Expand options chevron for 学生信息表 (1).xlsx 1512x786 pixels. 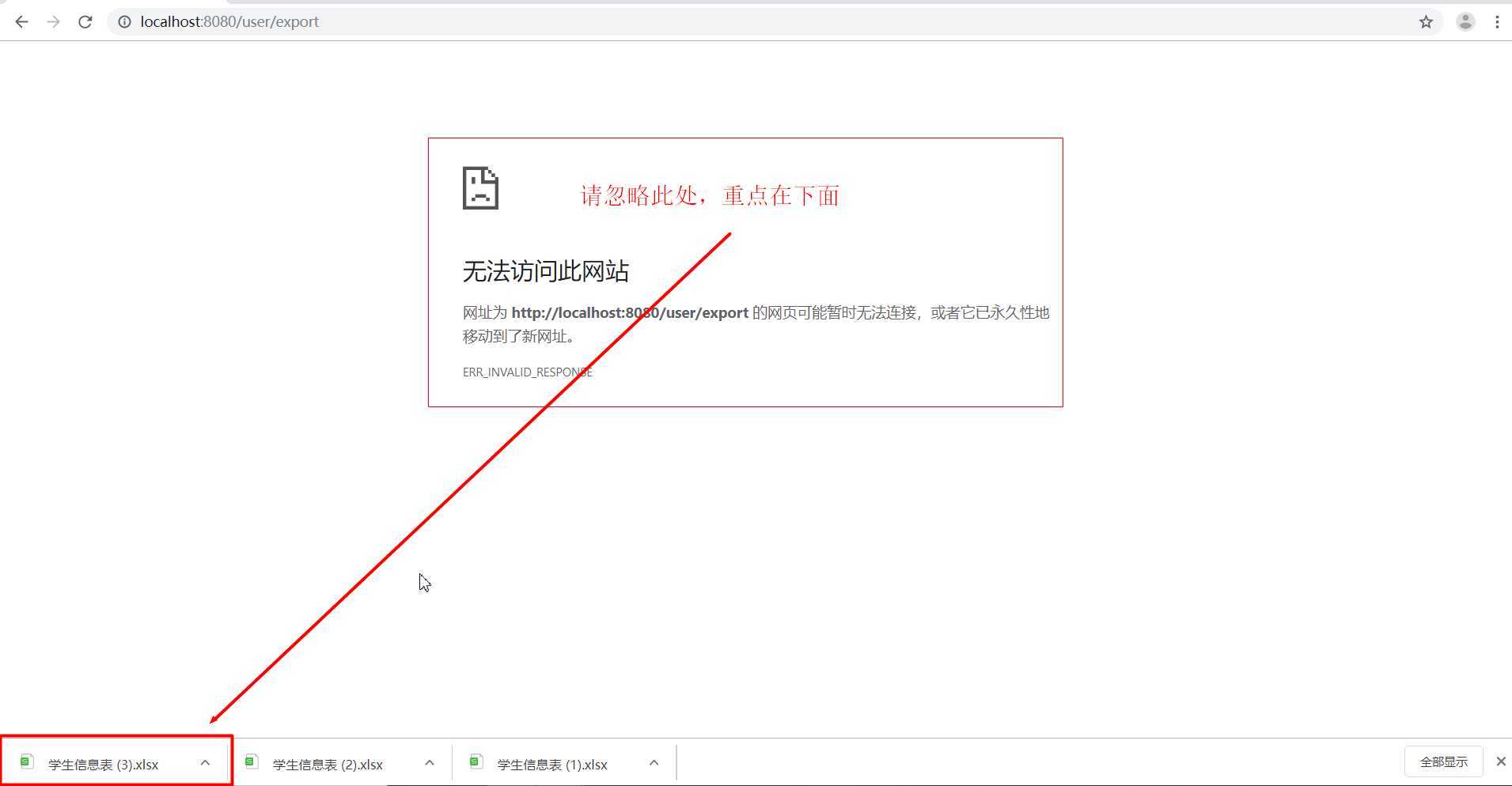[x=654, y=763]
